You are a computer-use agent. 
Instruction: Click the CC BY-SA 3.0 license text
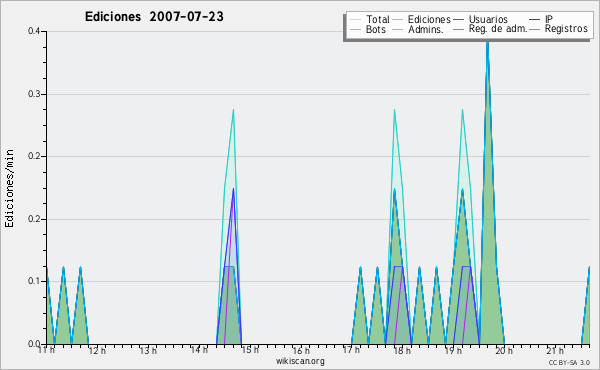[569, 362]
